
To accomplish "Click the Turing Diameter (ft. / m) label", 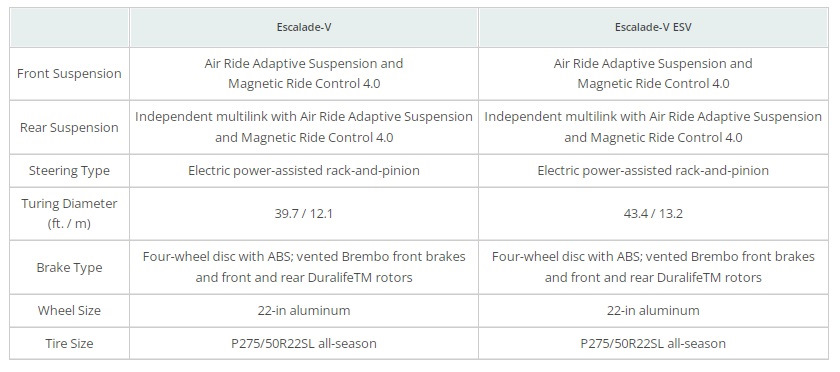I will (69, 213).
